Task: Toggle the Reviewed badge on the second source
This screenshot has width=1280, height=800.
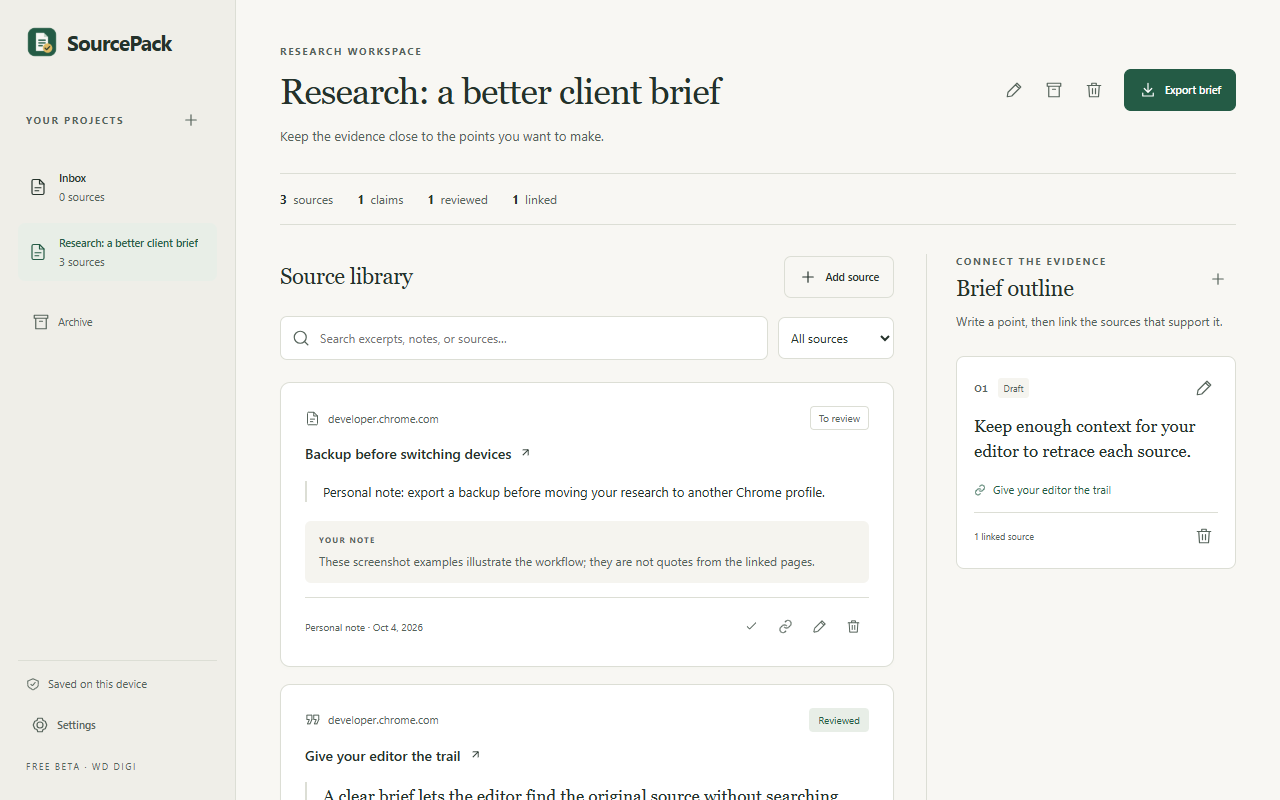Action: [839, 720]
